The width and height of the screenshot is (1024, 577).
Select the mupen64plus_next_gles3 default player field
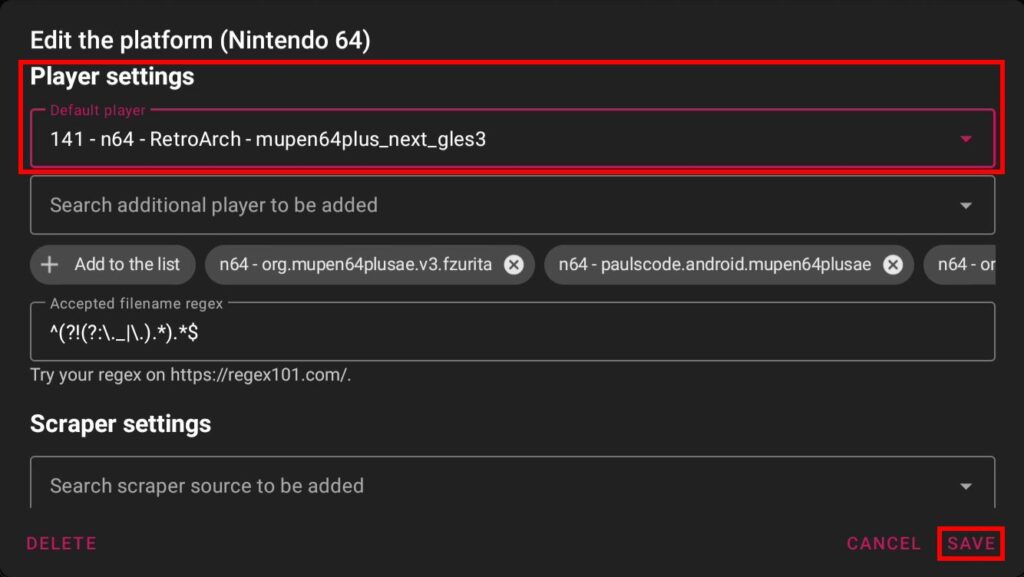[x=400, y=139]
